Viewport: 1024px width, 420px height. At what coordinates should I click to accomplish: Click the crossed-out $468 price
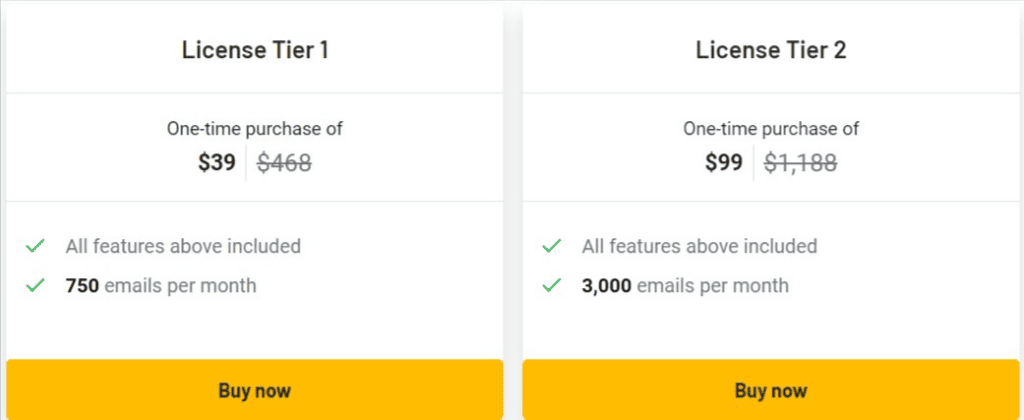click(x=284, y=163)
